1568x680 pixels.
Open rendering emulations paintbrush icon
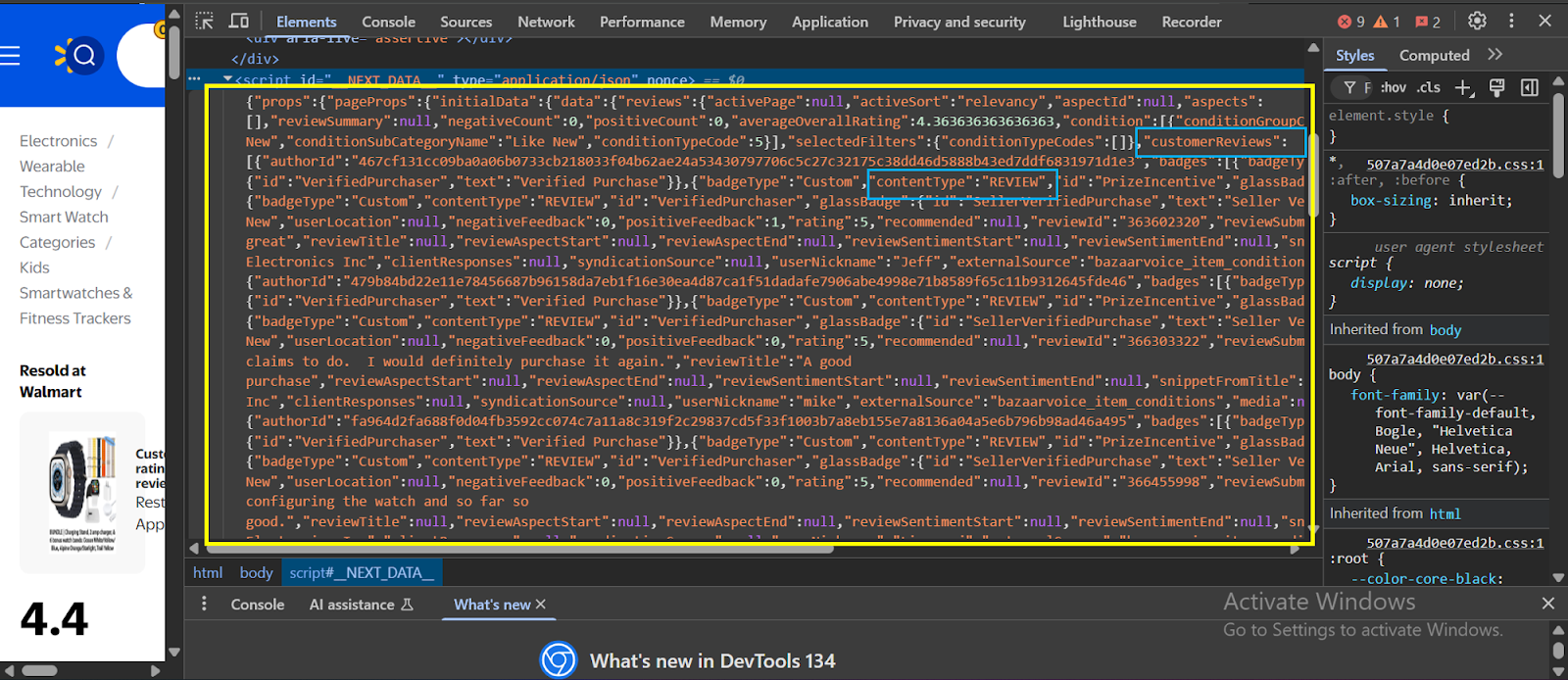coord(1496,87)
